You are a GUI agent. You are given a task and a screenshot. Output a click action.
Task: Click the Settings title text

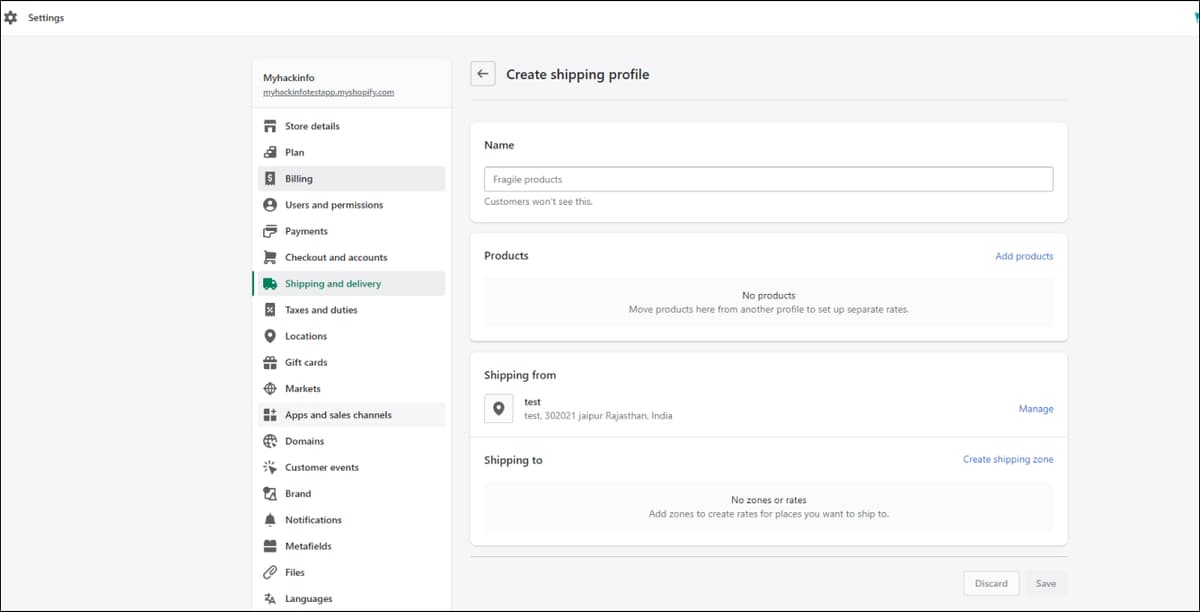coord(46,18)
